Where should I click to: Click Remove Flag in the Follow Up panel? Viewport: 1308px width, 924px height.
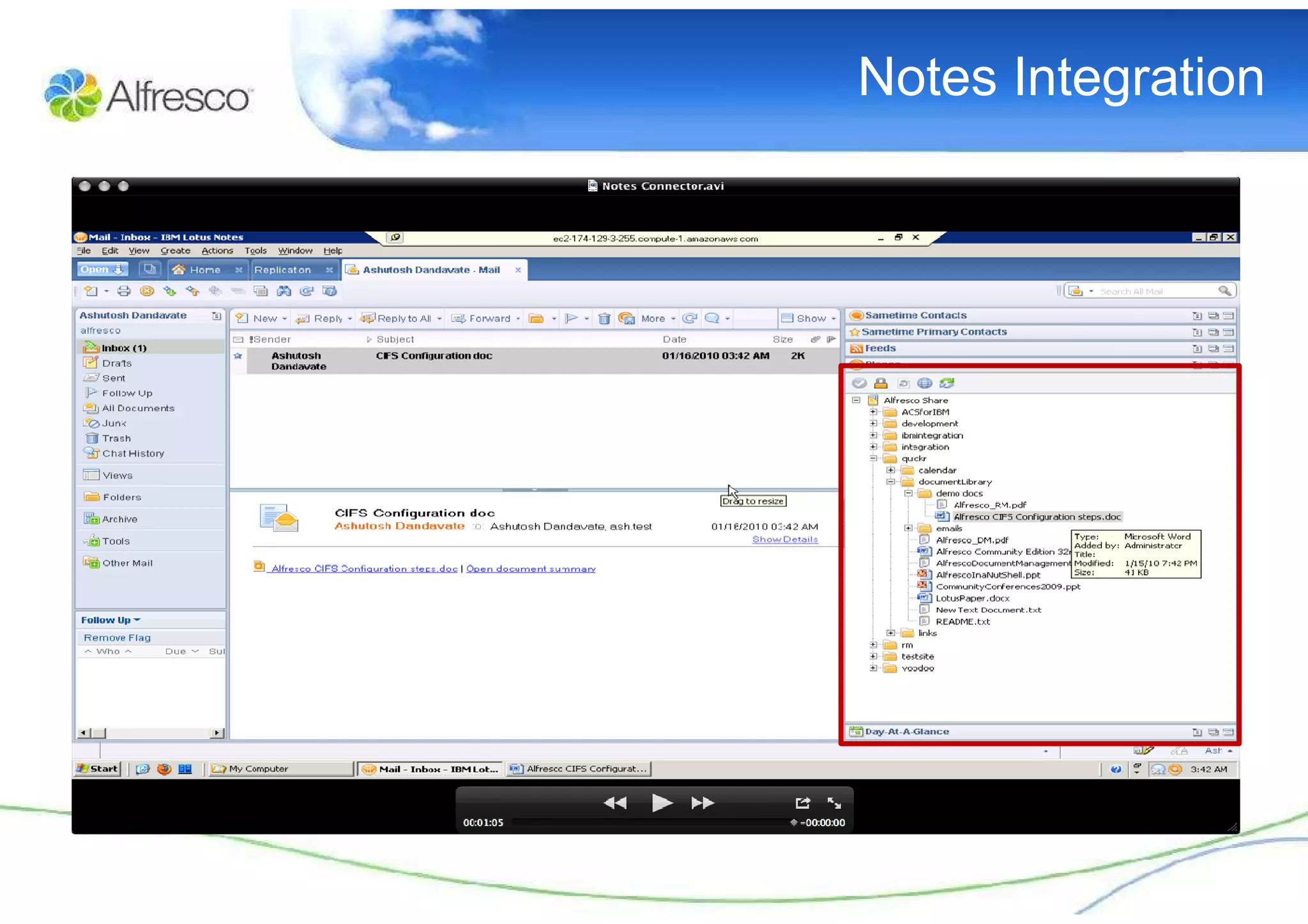pyautogui.click(x=117, y=637)
